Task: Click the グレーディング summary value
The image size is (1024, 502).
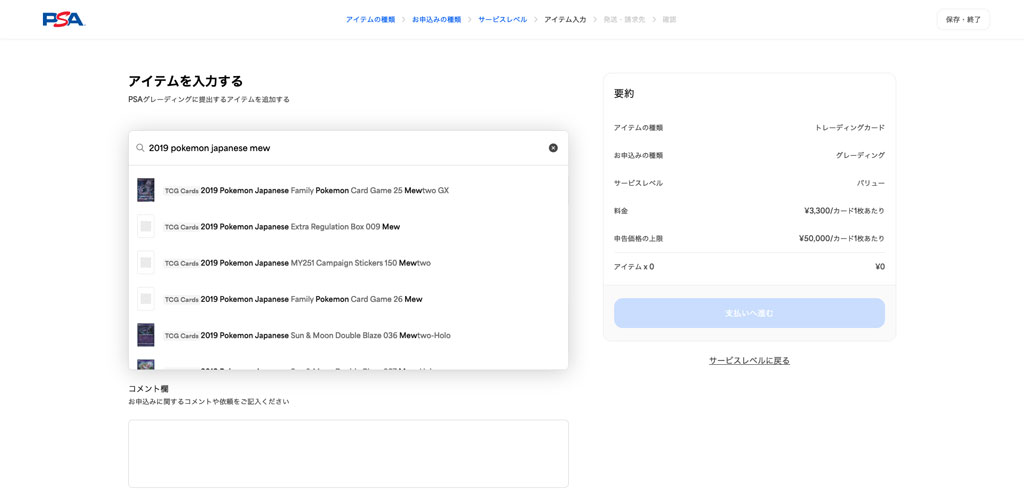Action: pyautogui.click(x=860, y=155)
